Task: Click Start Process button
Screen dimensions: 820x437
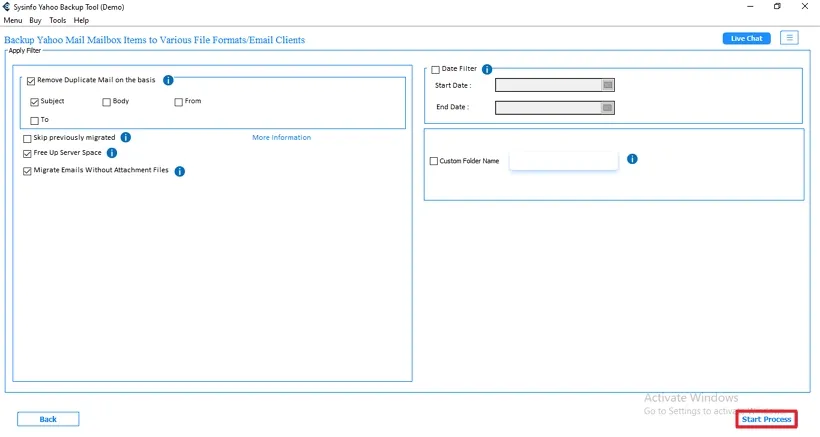Action: [x=767, y=419]
